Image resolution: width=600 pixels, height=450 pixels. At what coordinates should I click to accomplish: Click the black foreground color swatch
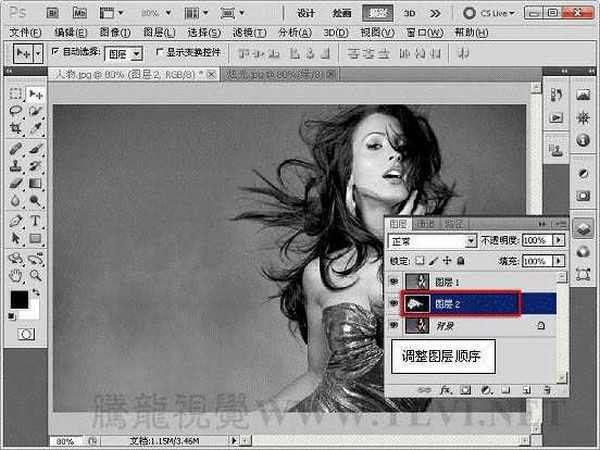click(x=19, y=300)
